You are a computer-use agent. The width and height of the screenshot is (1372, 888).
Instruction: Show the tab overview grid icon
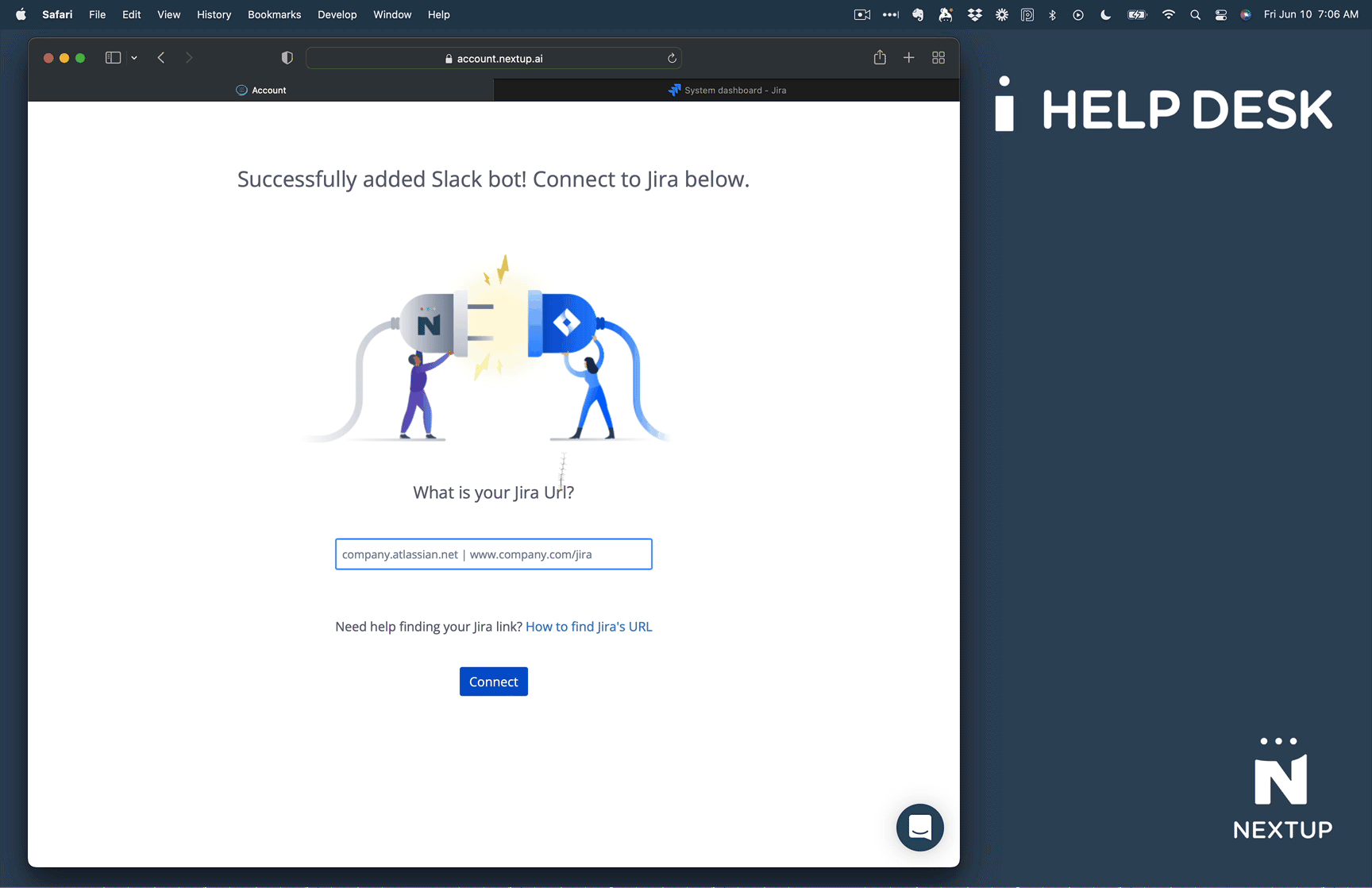938,57
